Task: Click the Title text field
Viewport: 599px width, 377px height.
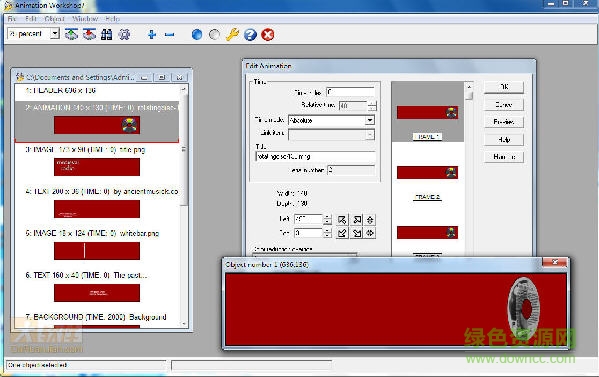Action: (x=315, y=156)
